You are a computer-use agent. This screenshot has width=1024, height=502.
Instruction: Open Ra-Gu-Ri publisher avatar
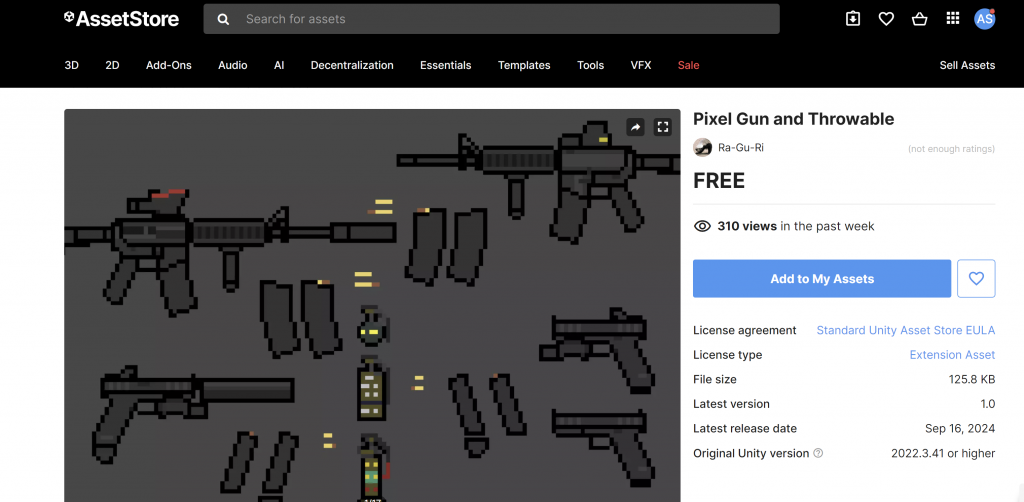[x=702, y=148]
